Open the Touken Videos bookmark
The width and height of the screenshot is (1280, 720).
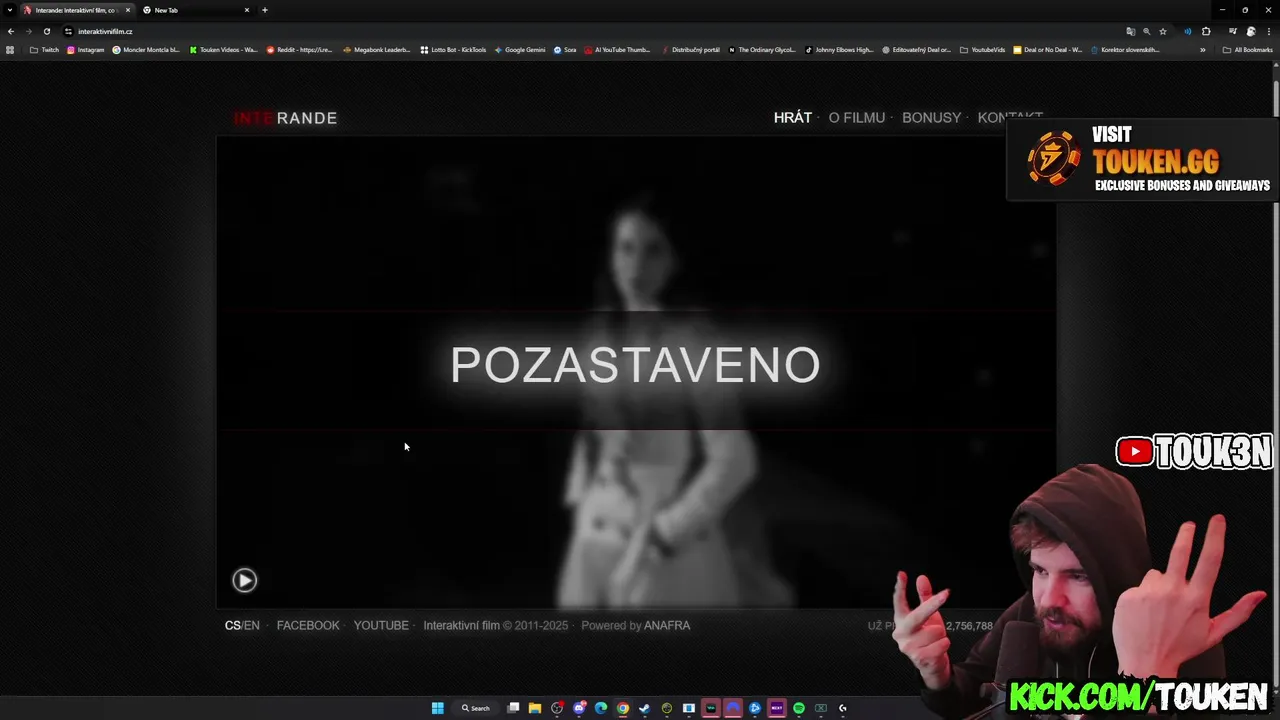(x=223, y=49)
